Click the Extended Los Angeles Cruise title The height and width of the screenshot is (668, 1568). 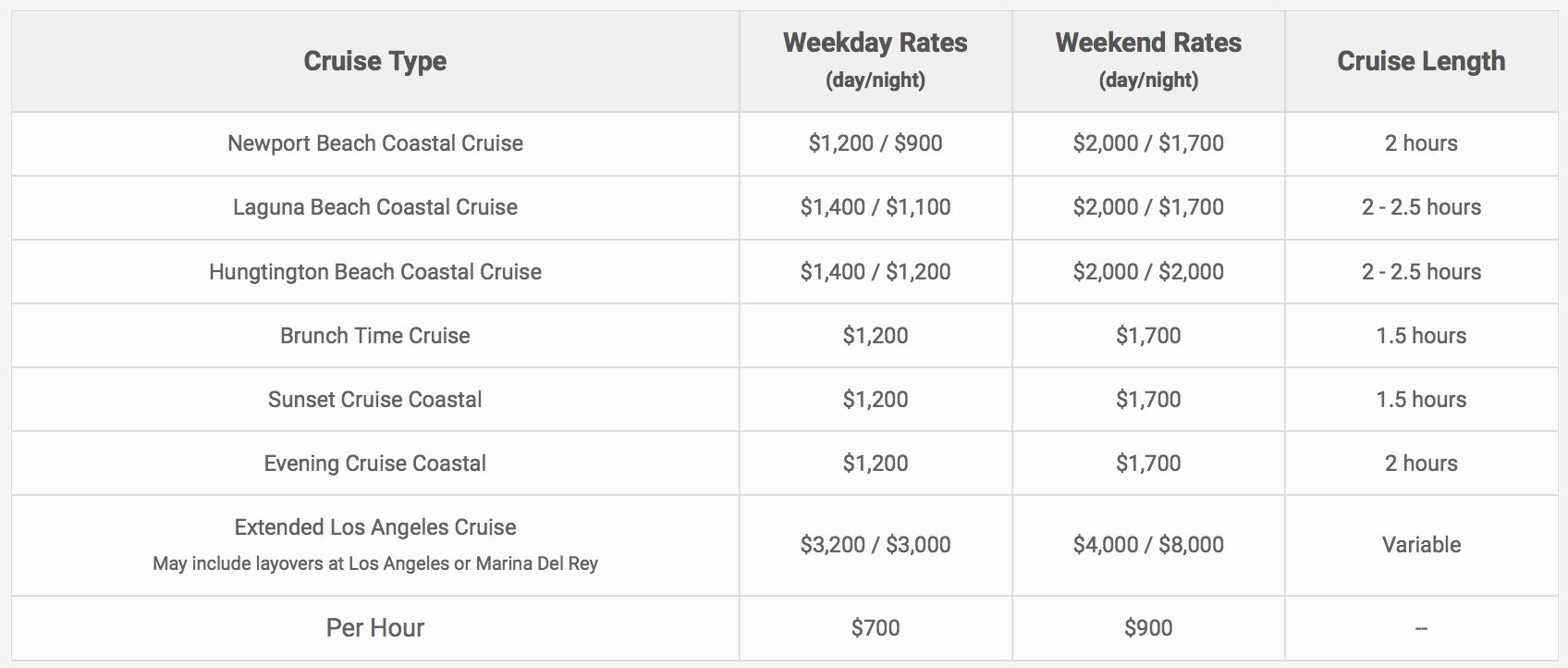tap(375, 527)
